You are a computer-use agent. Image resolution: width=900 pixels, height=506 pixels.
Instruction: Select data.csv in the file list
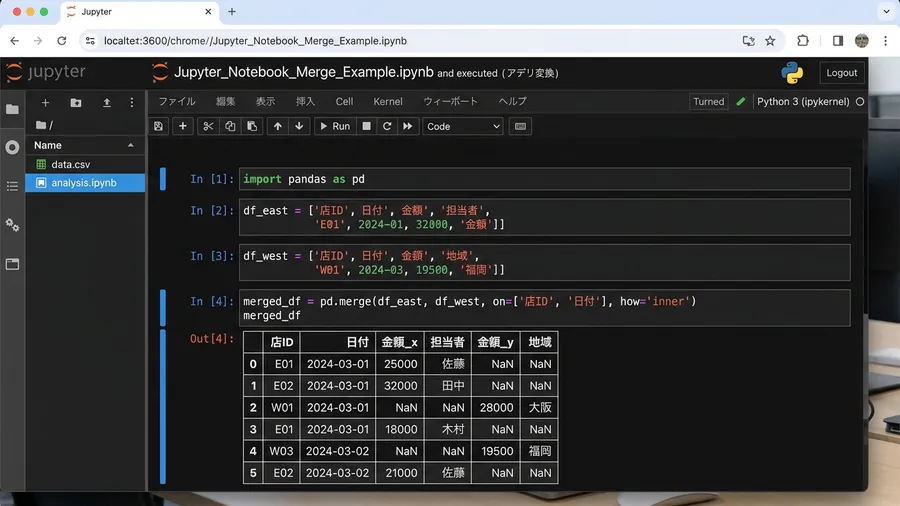click(x=85, y=164)
